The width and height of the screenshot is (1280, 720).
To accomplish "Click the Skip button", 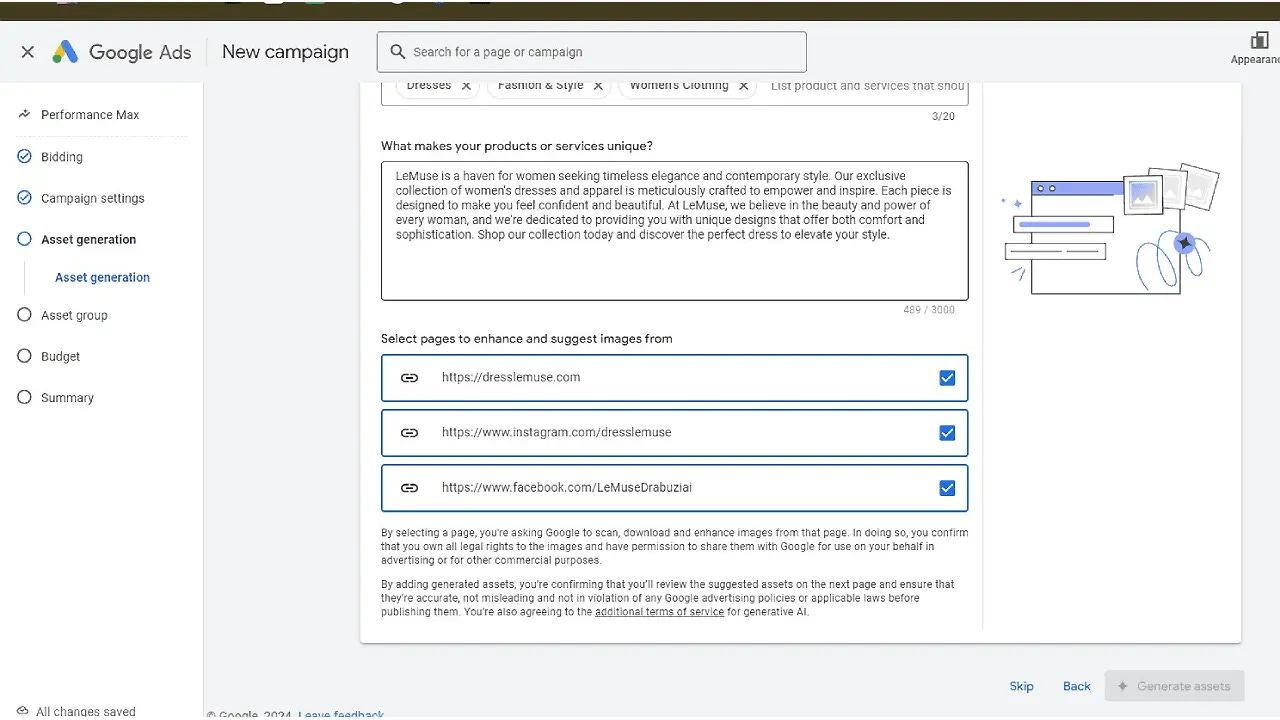I will click(x=1021, y=686).
